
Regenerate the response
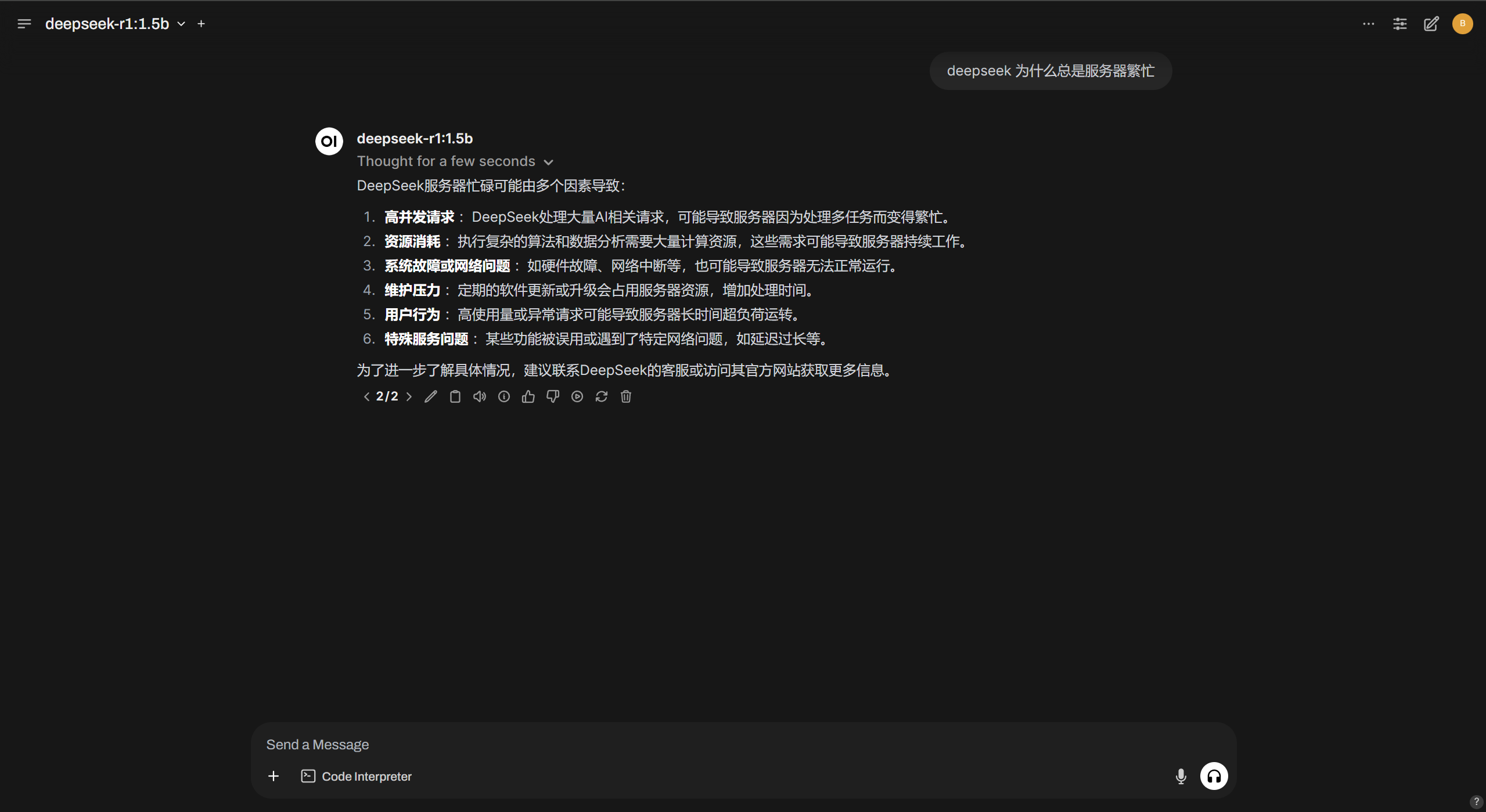[x=602, y=396]
